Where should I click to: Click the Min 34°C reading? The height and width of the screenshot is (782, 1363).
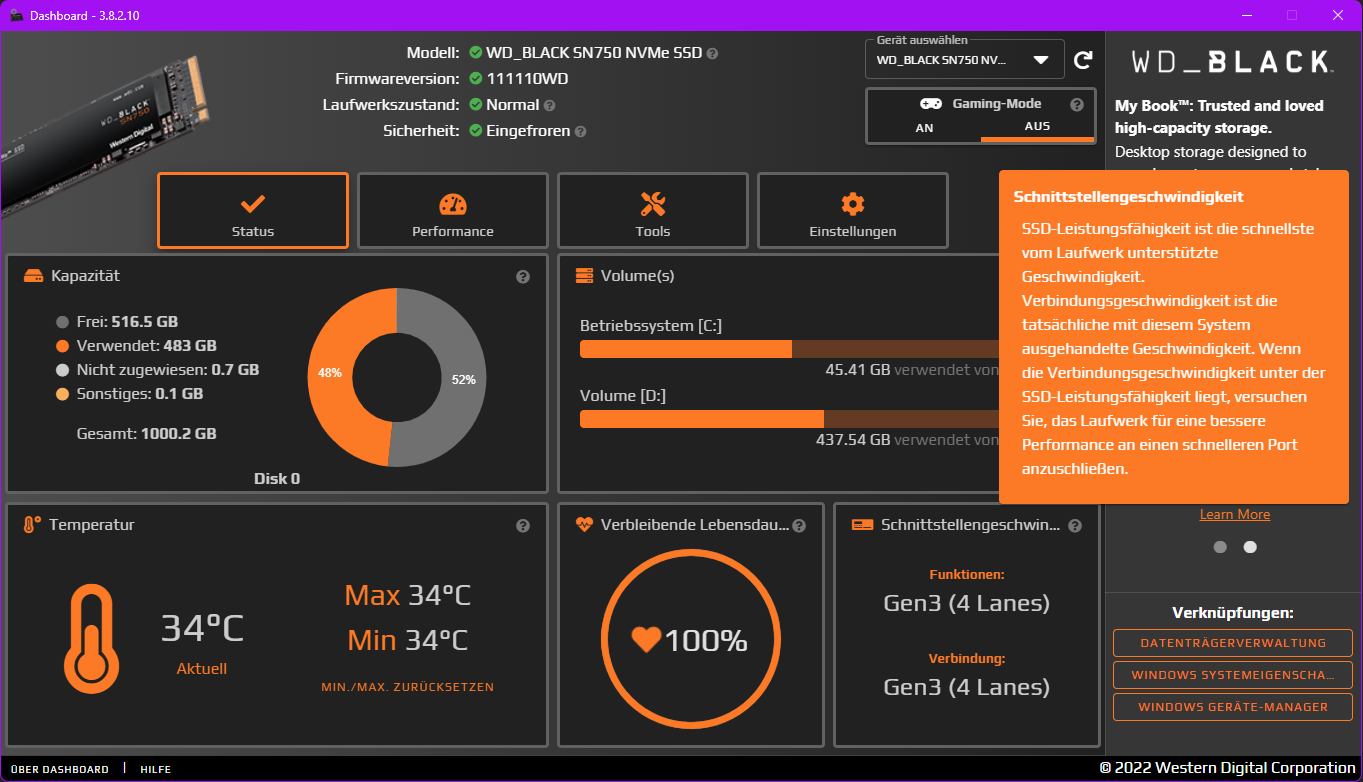(x=408, y=640)
